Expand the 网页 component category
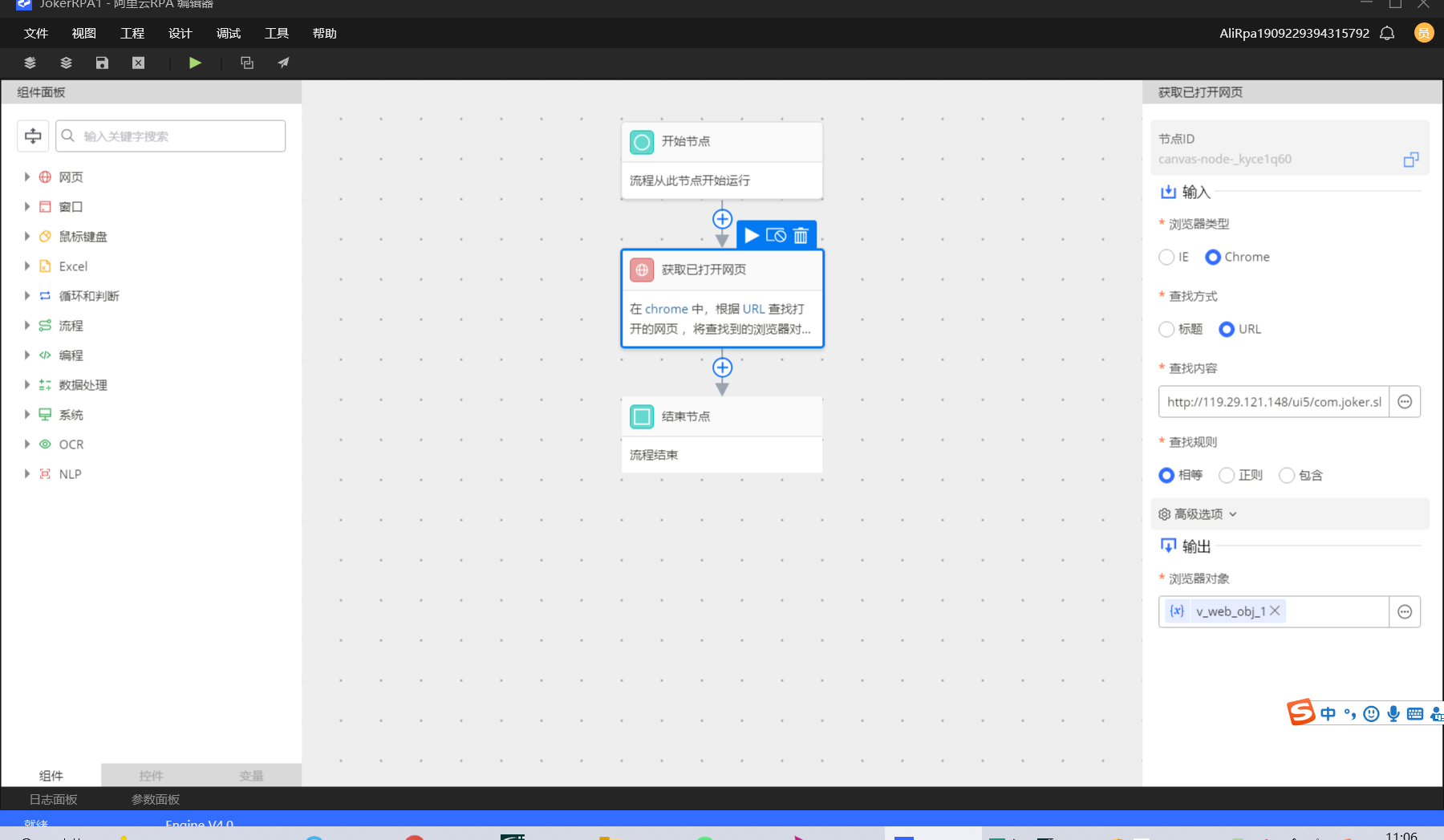The image size is (1444, 840). coord(26,177)
